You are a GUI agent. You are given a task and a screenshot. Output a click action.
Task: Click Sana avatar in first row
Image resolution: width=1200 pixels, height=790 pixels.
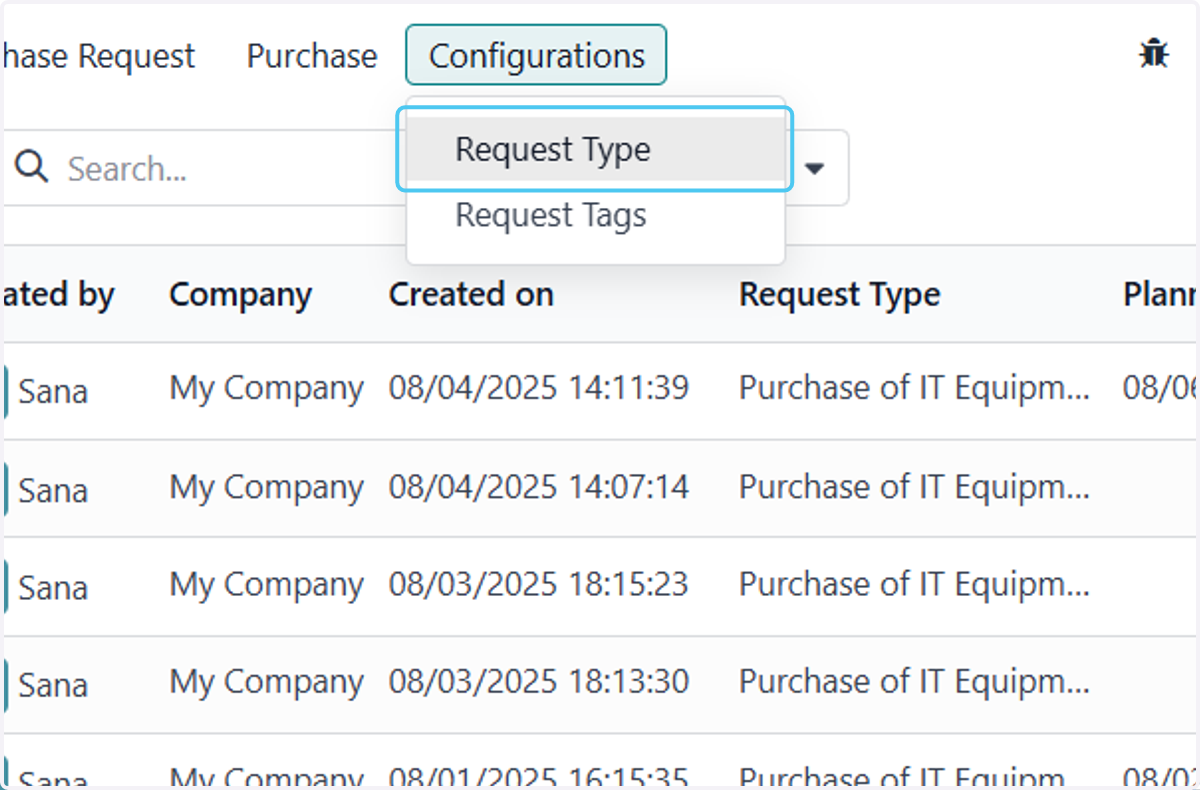(x=4, y=390)
